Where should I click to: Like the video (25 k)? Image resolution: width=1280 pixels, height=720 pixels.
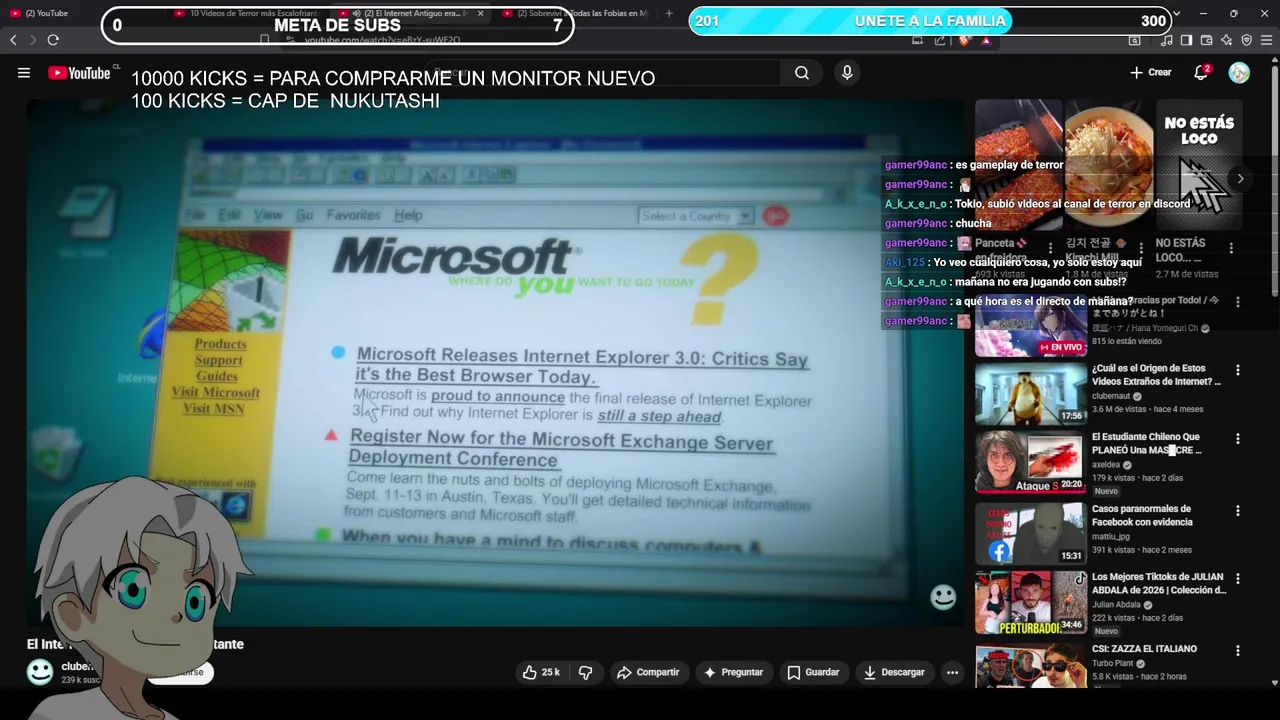pos(541,673)
